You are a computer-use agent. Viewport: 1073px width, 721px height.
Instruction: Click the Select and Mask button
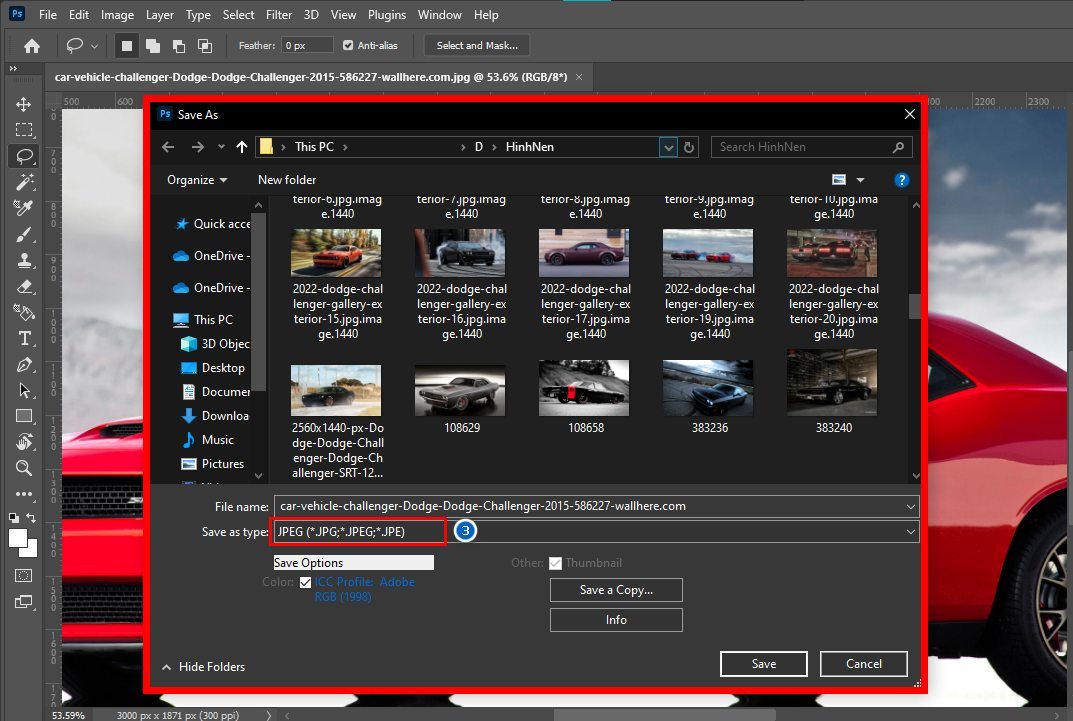pos(477,45)
